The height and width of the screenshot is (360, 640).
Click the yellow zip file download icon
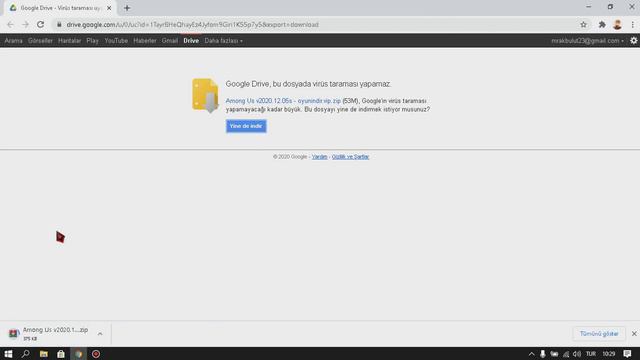click(x=205, y=95)
